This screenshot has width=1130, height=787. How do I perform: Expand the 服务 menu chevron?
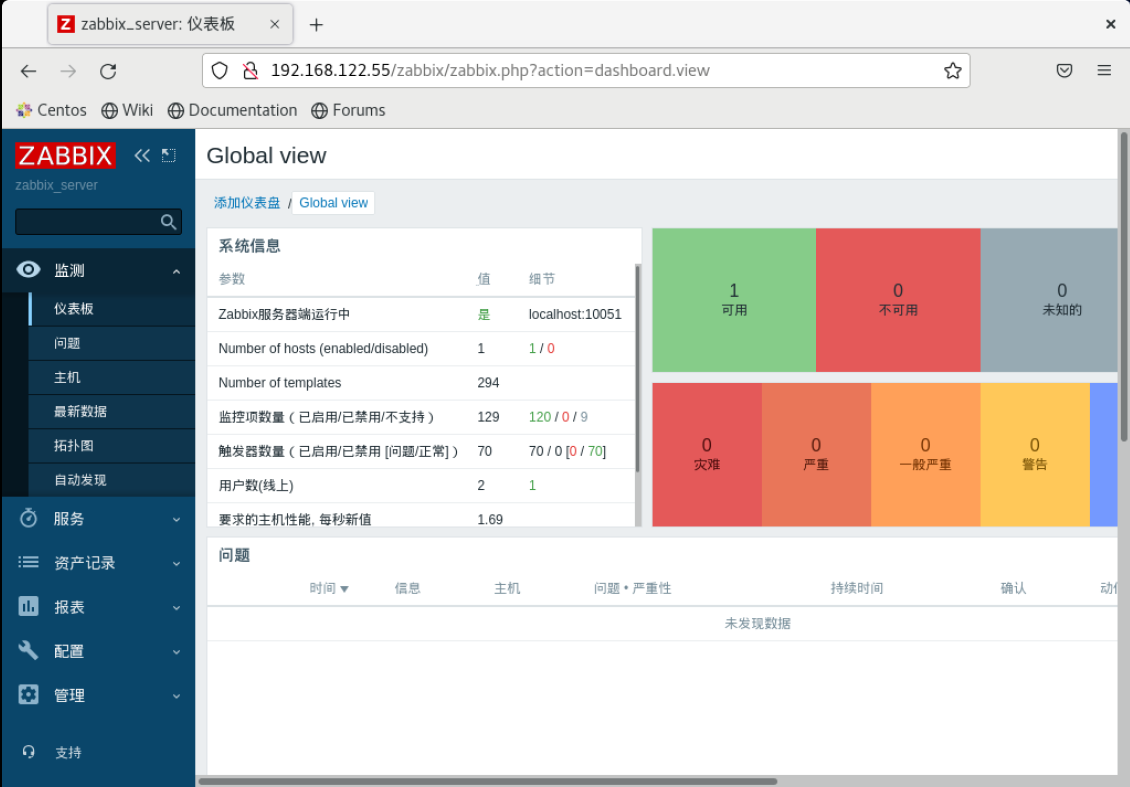[x=177, y=519]
